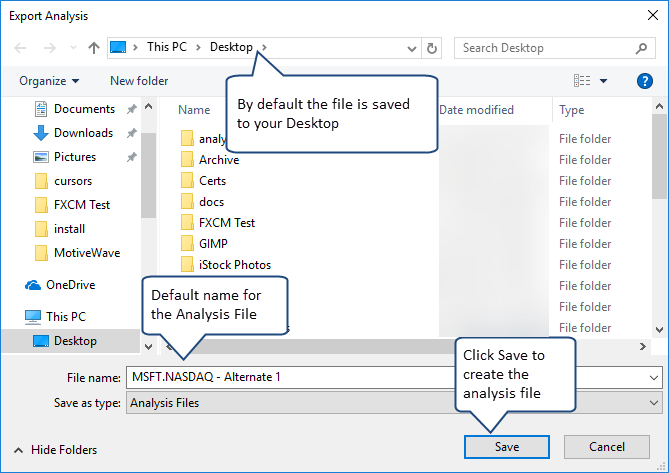Cancel the export dialog

point(607,447)
